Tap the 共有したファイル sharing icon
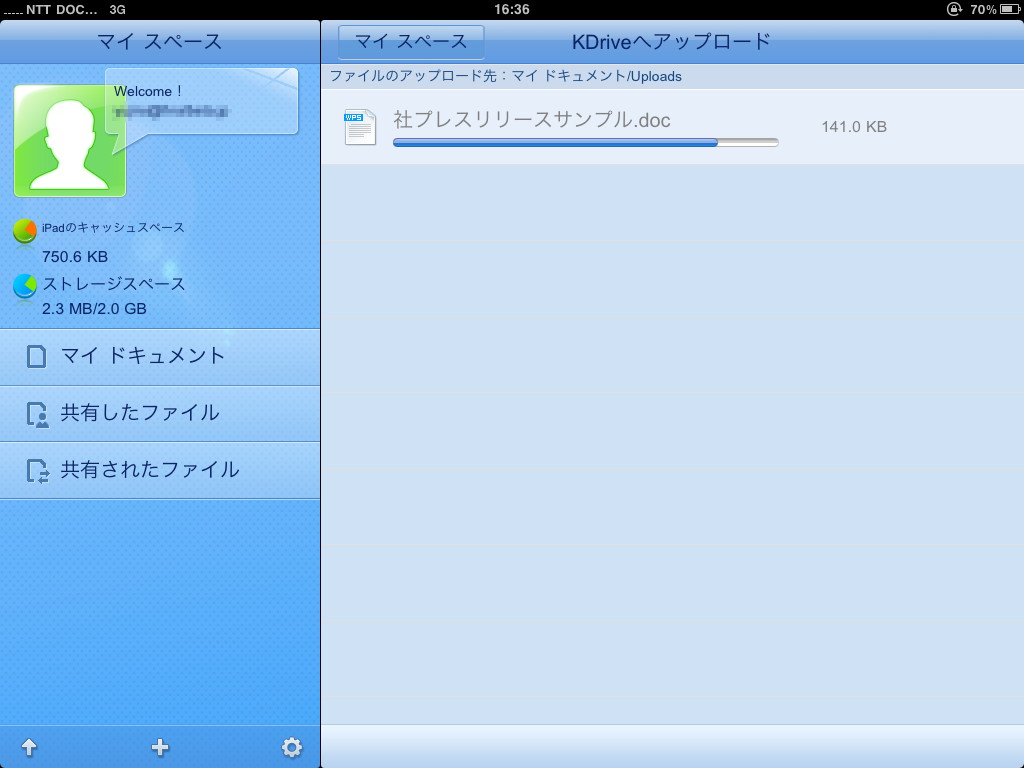Screen dimensions: 1024x768 pos(36,413)
